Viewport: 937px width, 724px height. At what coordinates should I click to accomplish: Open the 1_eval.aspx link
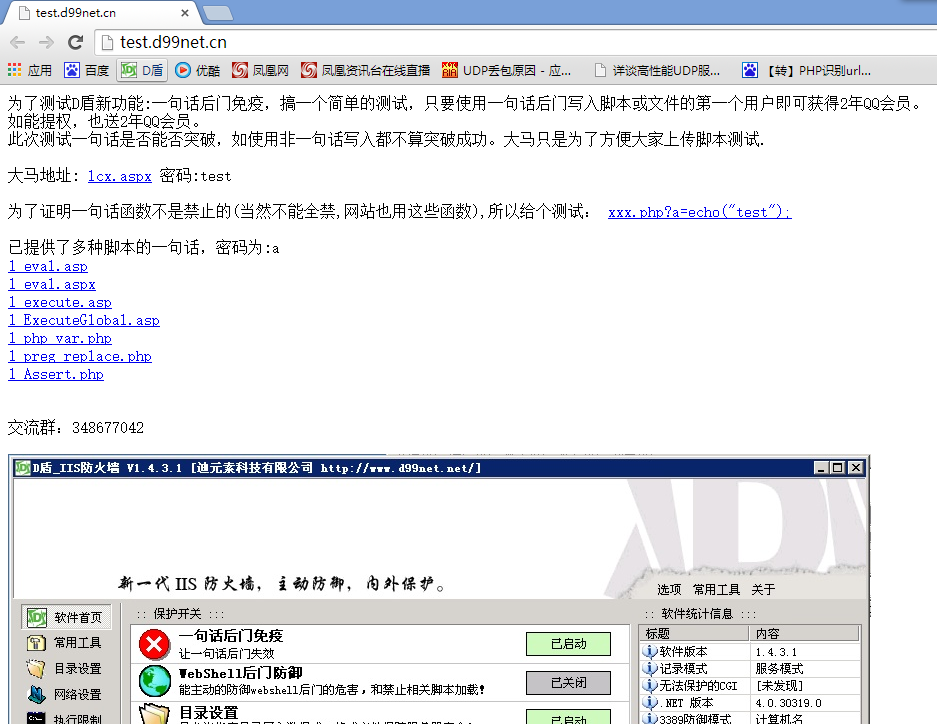pyautogui.click(x=52, y=284)
